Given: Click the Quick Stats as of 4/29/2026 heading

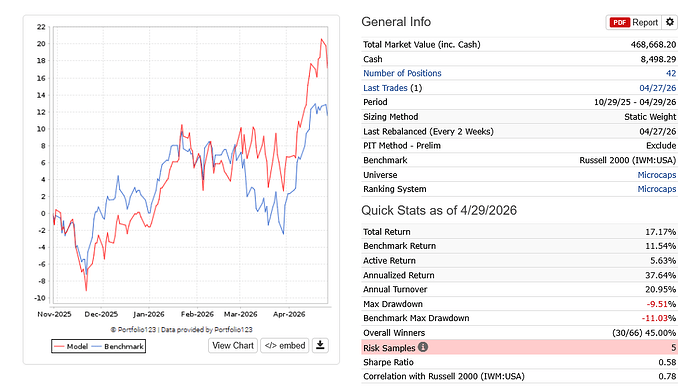Looking at the screenshot, I should pyautogui.click(x=439, y=210).
